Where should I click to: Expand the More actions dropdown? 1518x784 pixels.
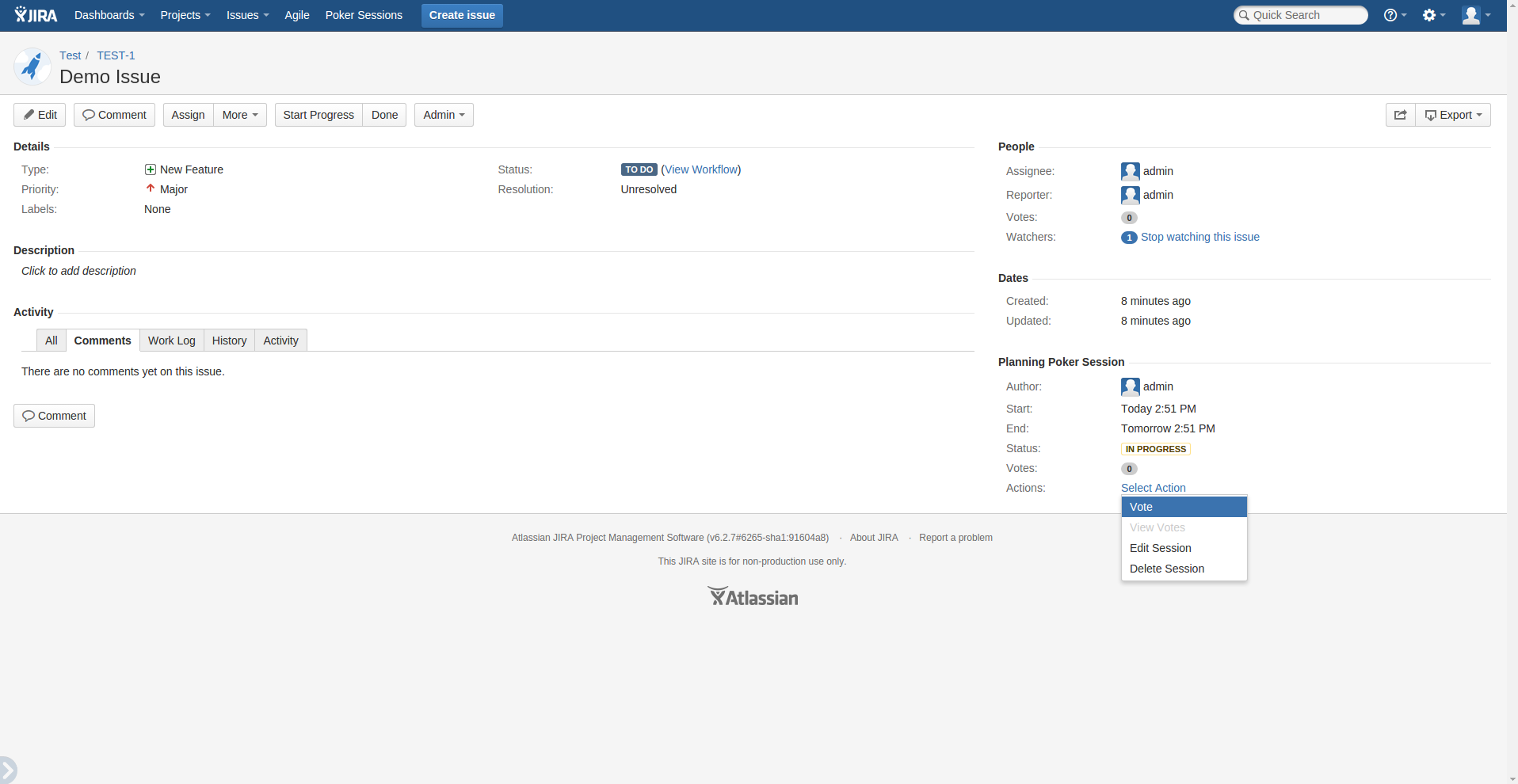pyautogui.click(x=240, y=115)
